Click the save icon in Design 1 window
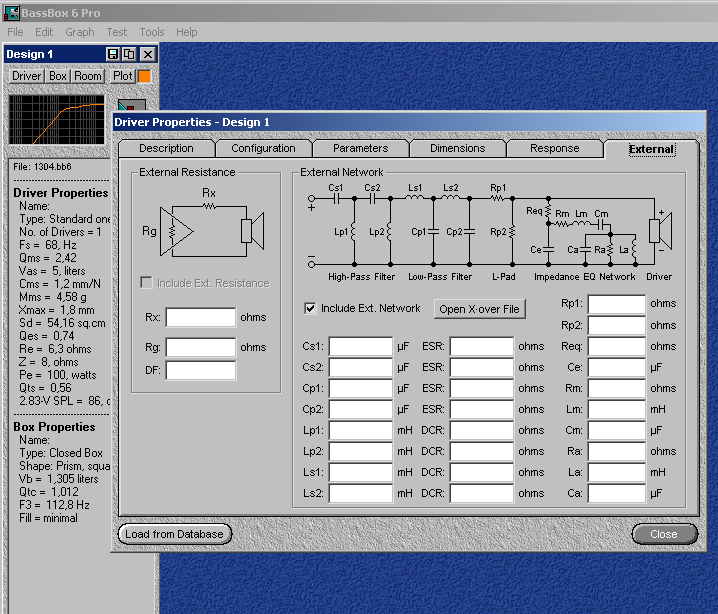The height and width of the screenshot is (614, 718). coord(112,54)
